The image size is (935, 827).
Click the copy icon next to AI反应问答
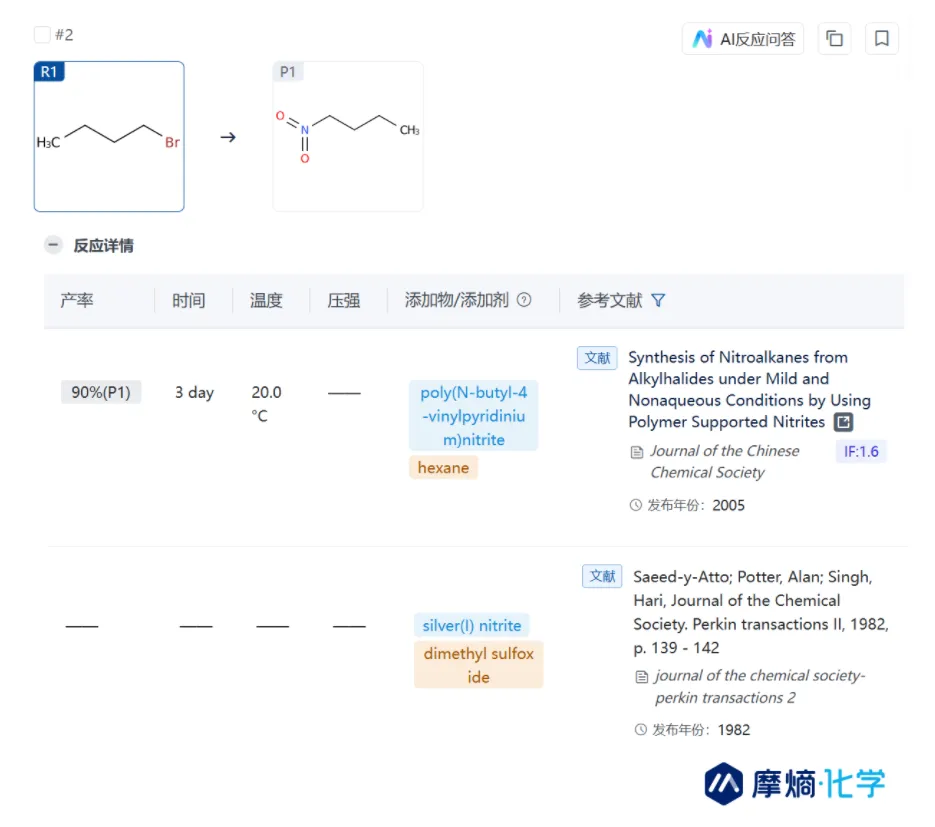pos(834,39)
